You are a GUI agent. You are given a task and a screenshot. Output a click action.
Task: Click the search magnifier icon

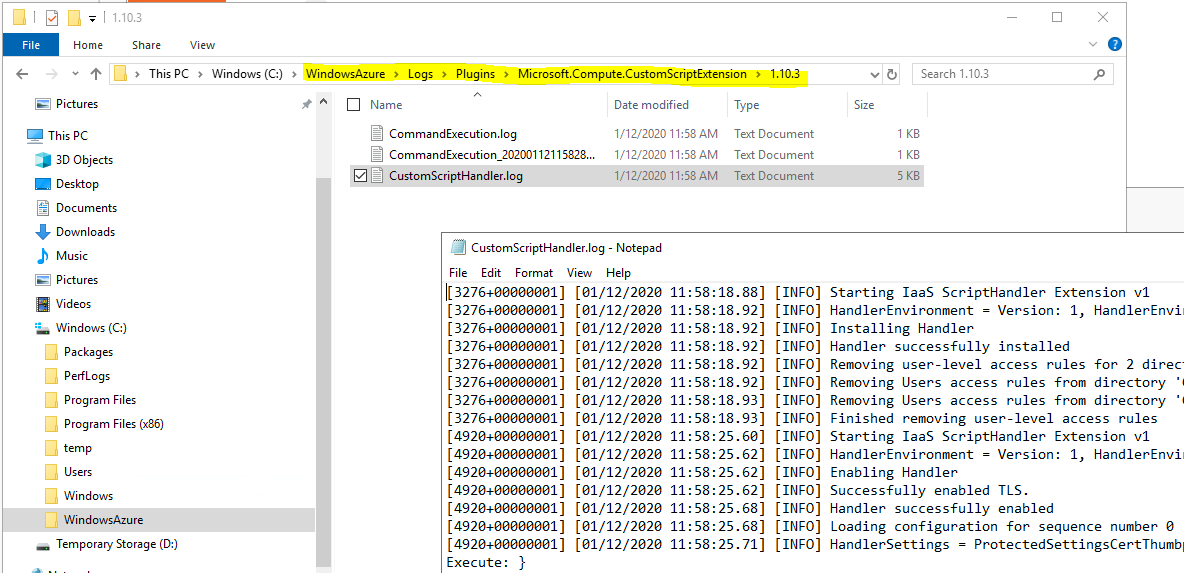(x=1099, y=74)
